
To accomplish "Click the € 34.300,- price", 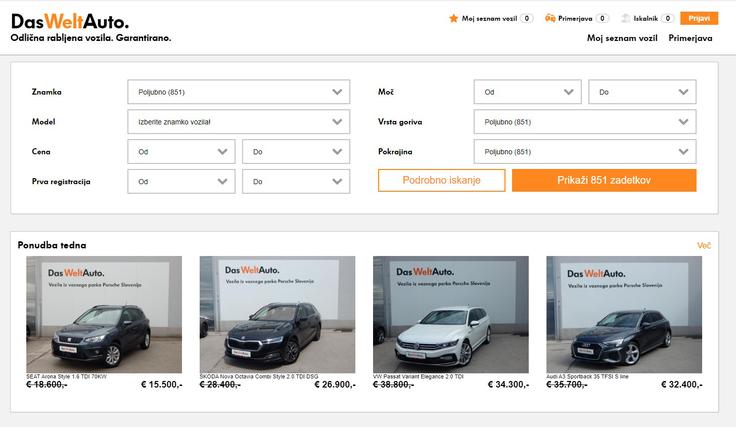I will click(x=508, y=385).
